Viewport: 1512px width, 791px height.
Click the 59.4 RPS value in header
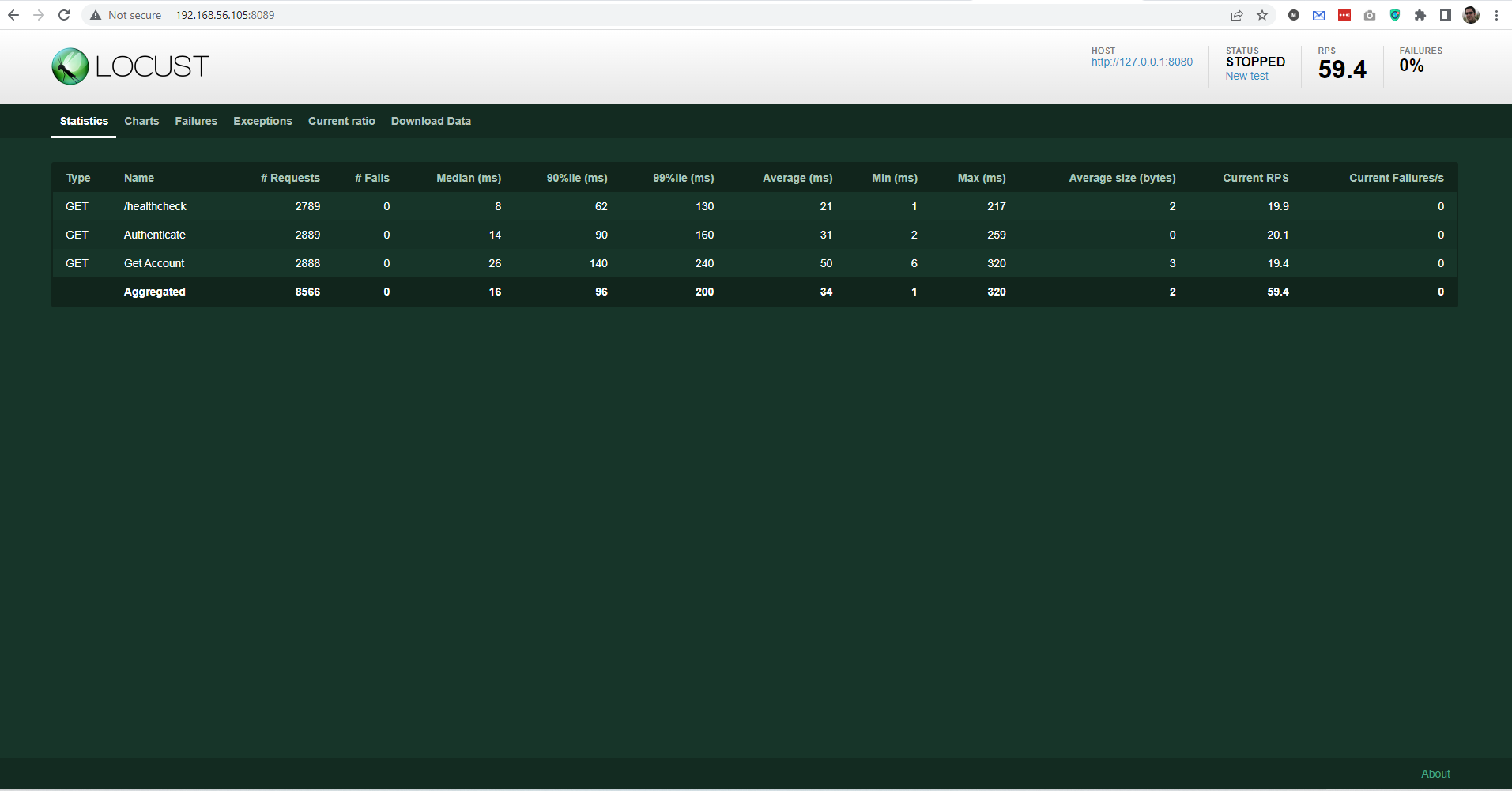coord(1342,70)
